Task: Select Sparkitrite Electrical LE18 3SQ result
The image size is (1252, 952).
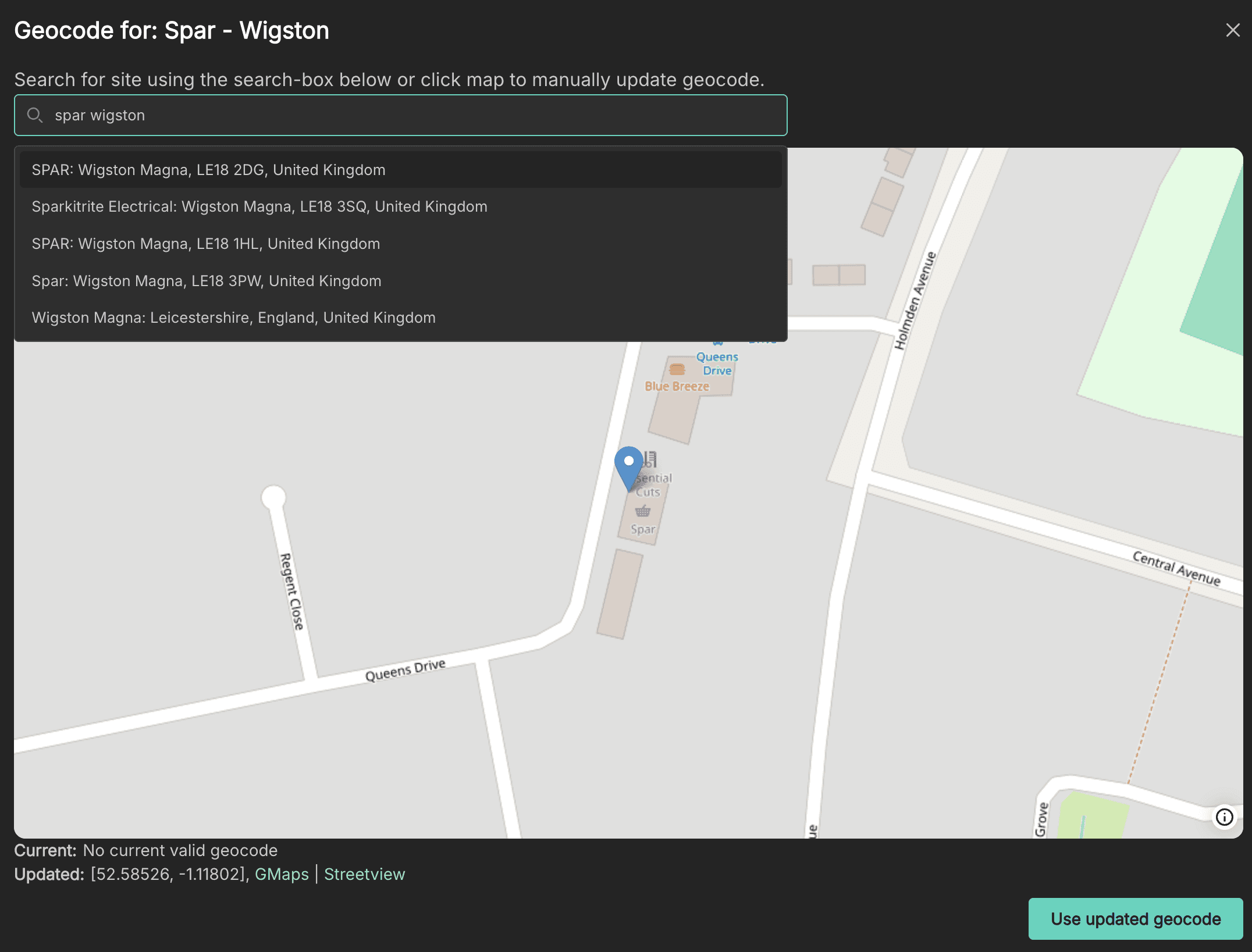Action: coord(401,206)
